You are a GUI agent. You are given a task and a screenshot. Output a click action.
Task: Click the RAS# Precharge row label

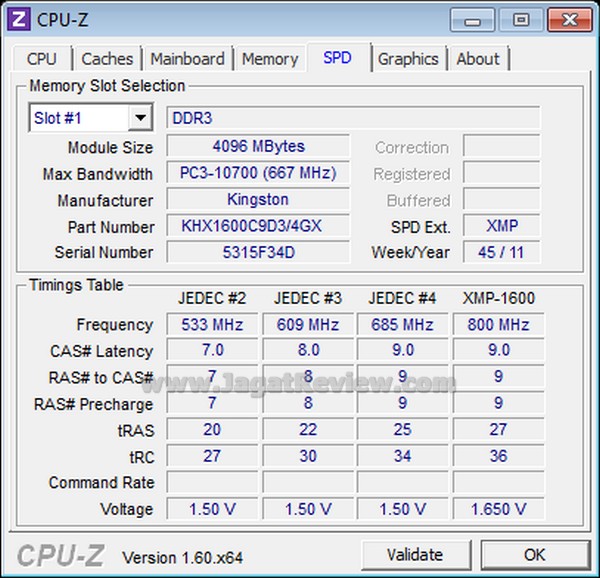[94, 404]
